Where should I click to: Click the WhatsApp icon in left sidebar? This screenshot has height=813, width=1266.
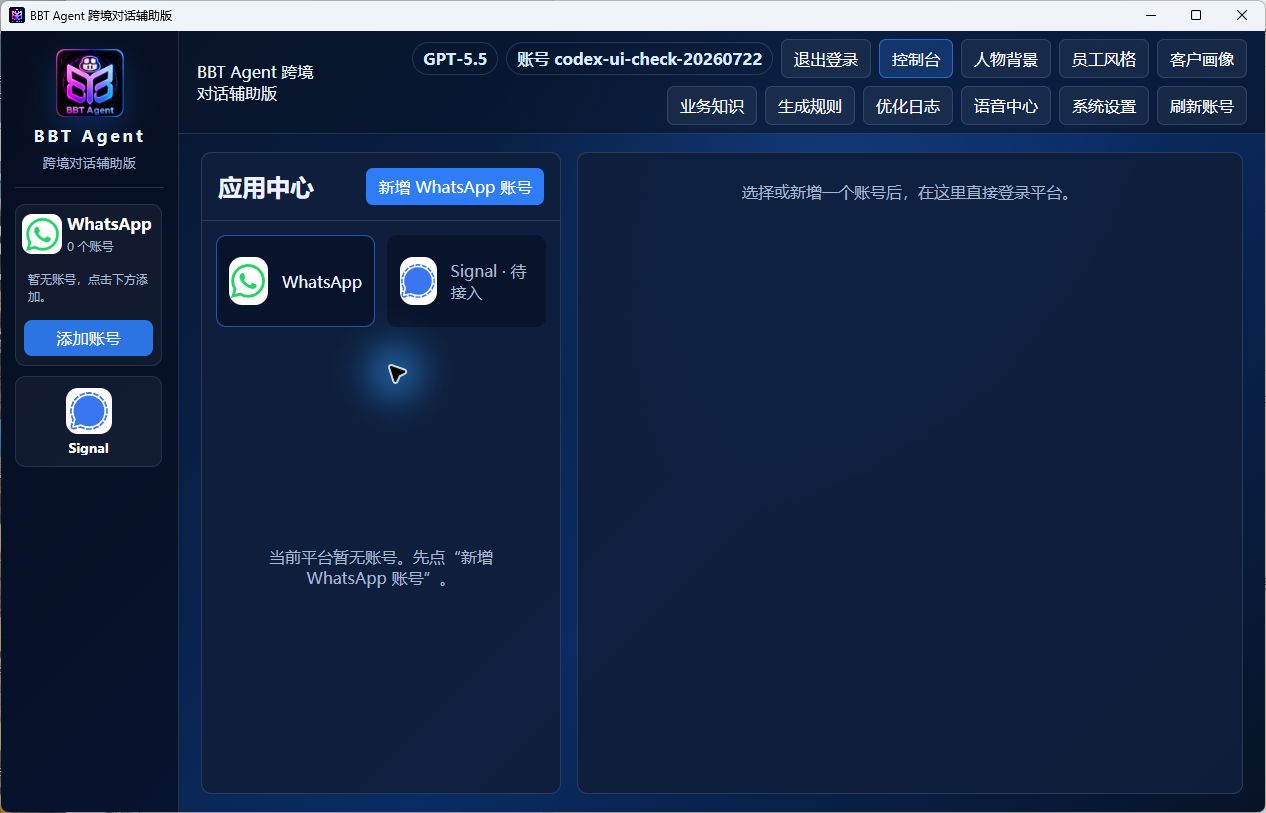tap(42, 234)
